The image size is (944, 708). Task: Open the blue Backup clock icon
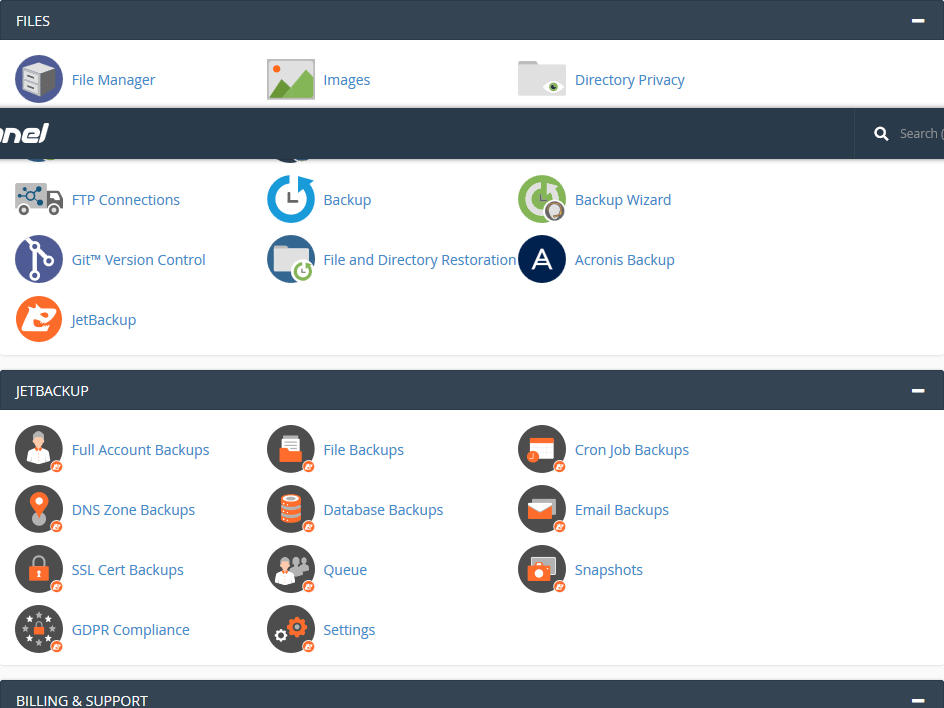pyautogui.click(x=291, y=199)
